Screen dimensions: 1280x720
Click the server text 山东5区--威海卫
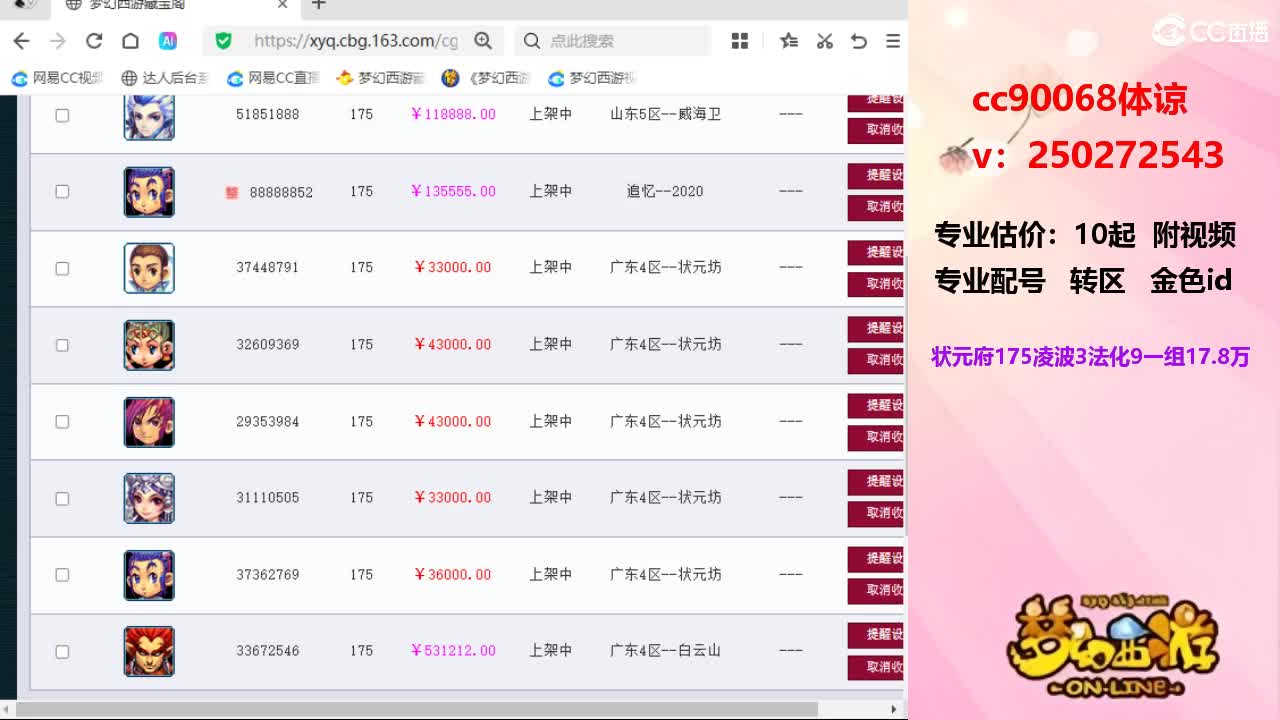(x=665, y=114)
